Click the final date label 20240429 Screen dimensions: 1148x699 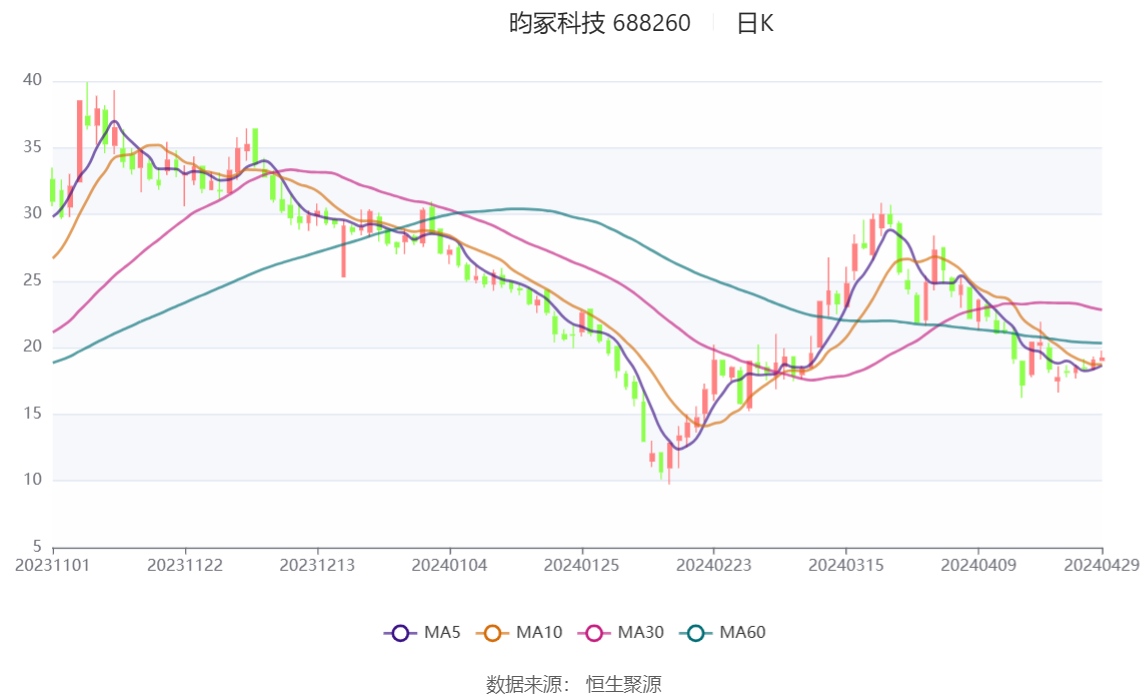[1101, 565]
